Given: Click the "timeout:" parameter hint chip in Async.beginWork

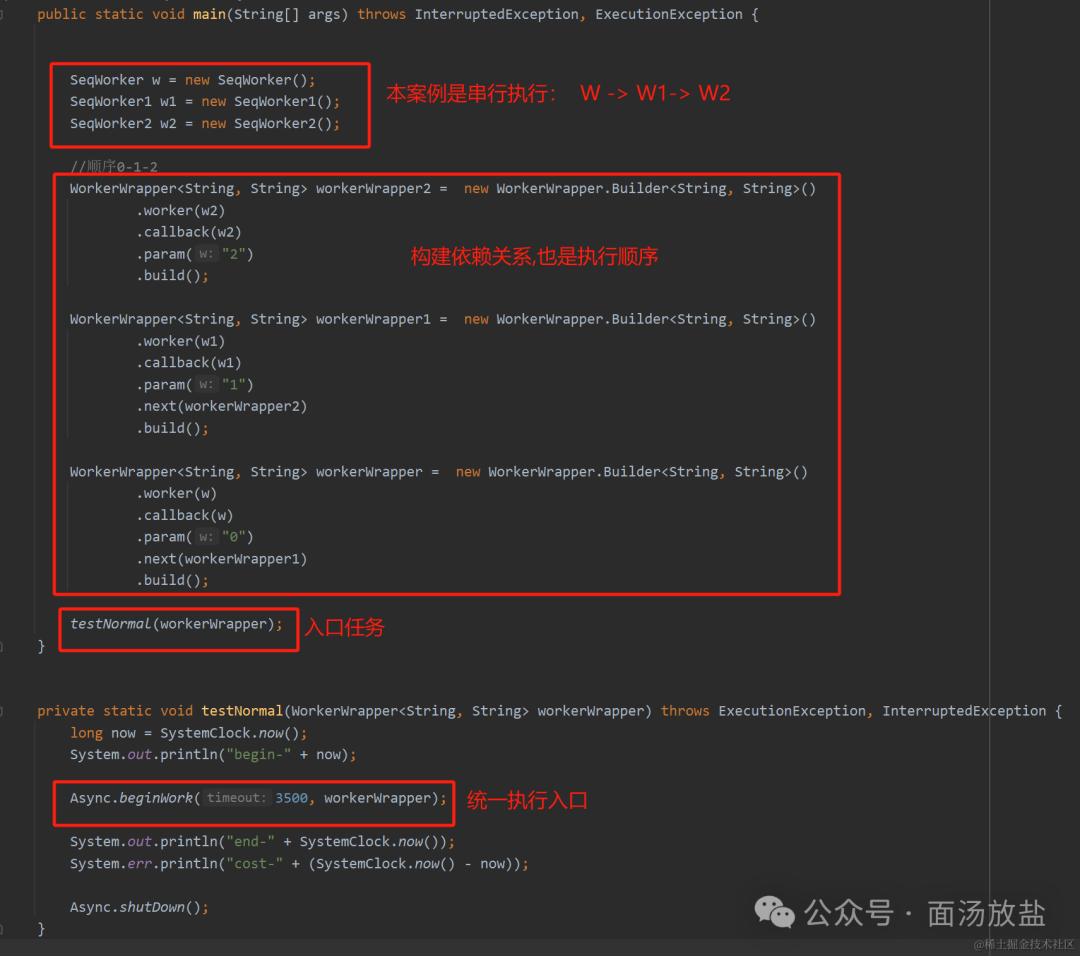Looking at the screenshot, I should (233, 797).
